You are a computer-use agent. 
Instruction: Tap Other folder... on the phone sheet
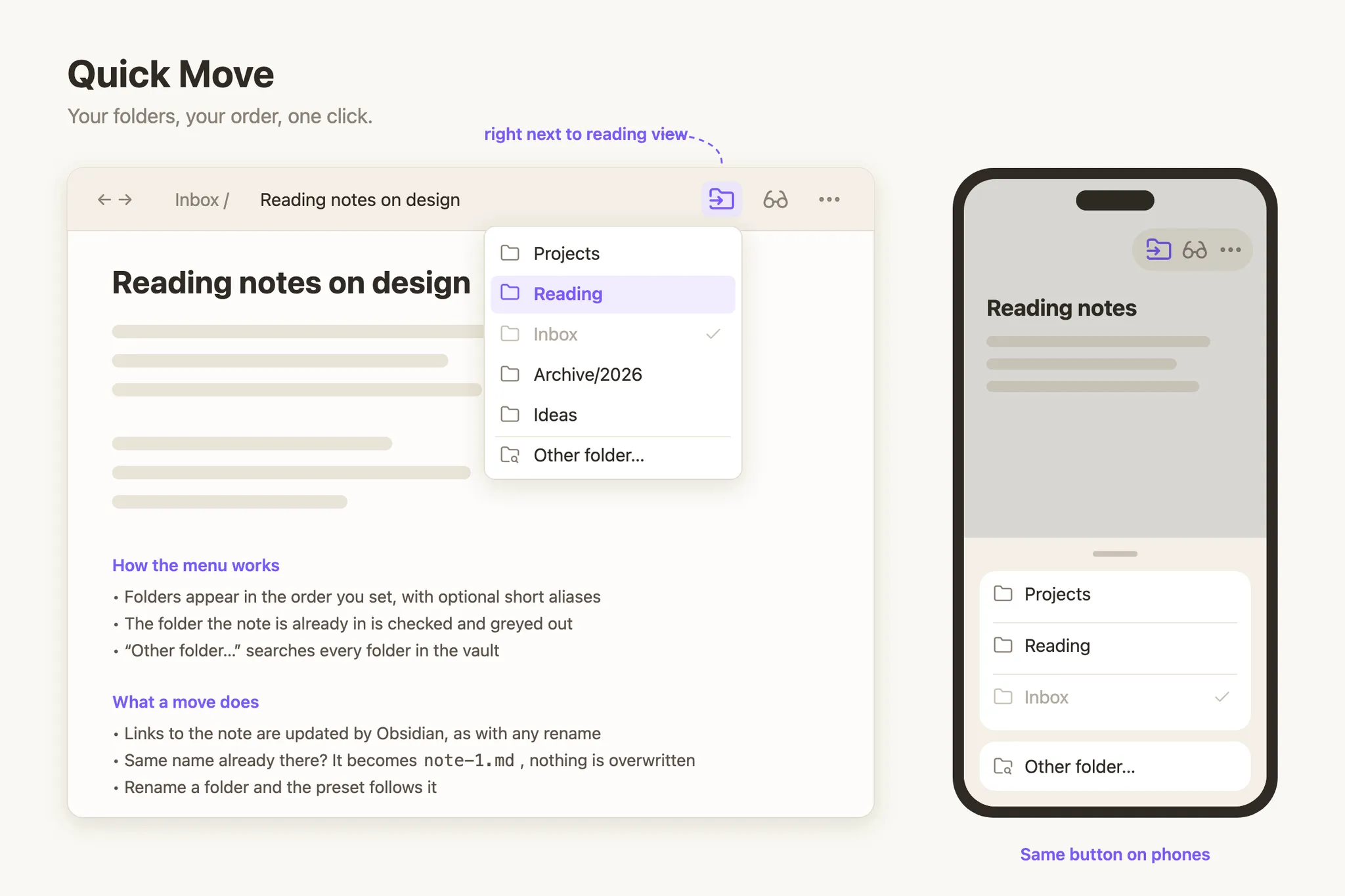coord(1114,767)
